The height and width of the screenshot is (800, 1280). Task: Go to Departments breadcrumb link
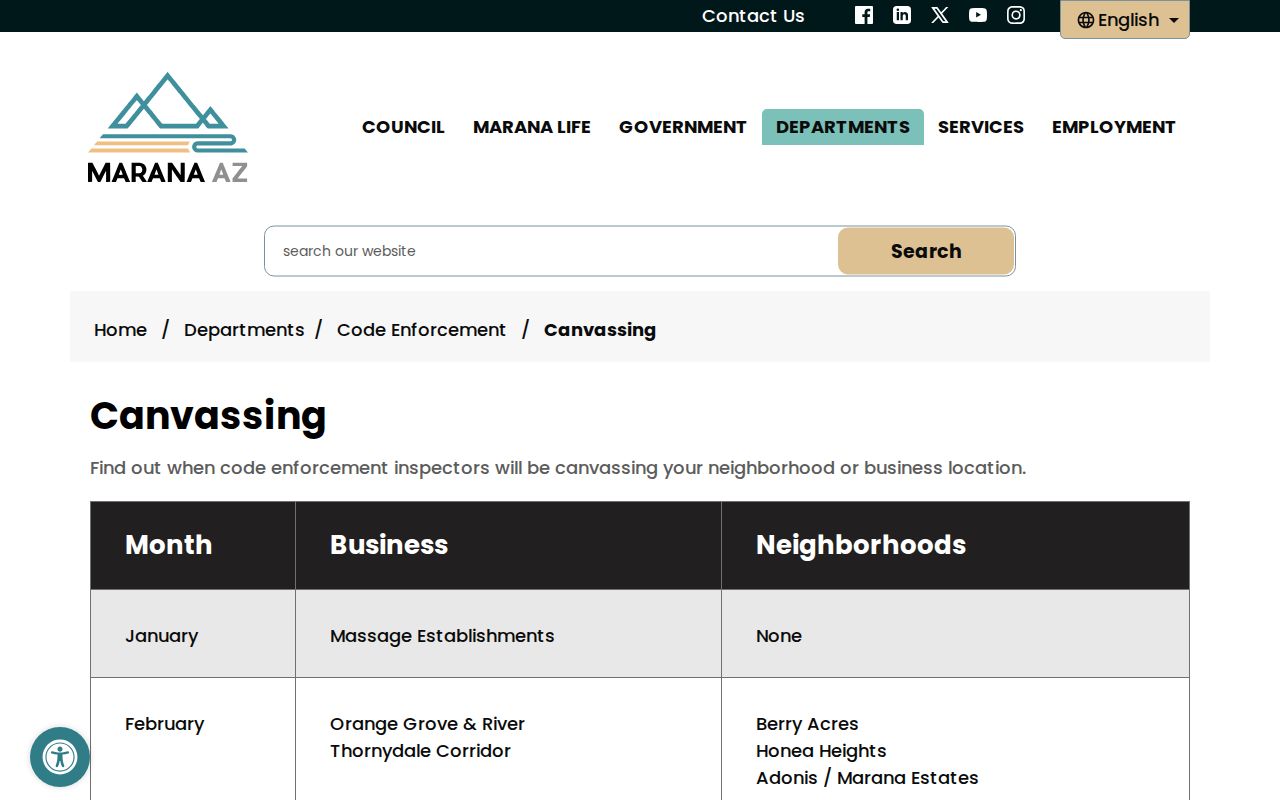click(x=244, y=330)
